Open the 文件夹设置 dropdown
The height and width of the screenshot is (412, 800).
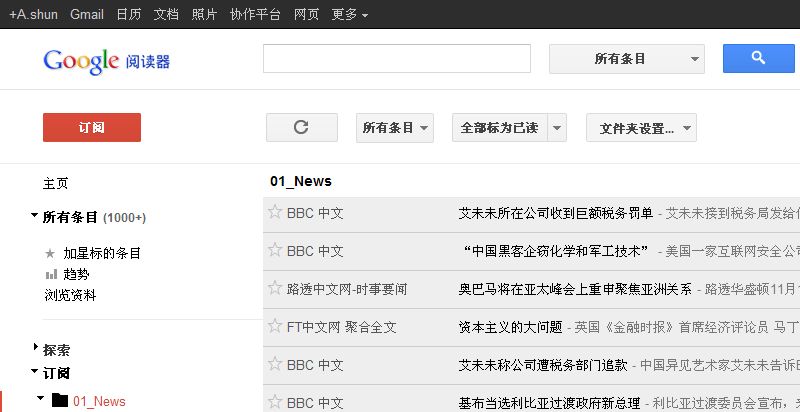[641, 128]
